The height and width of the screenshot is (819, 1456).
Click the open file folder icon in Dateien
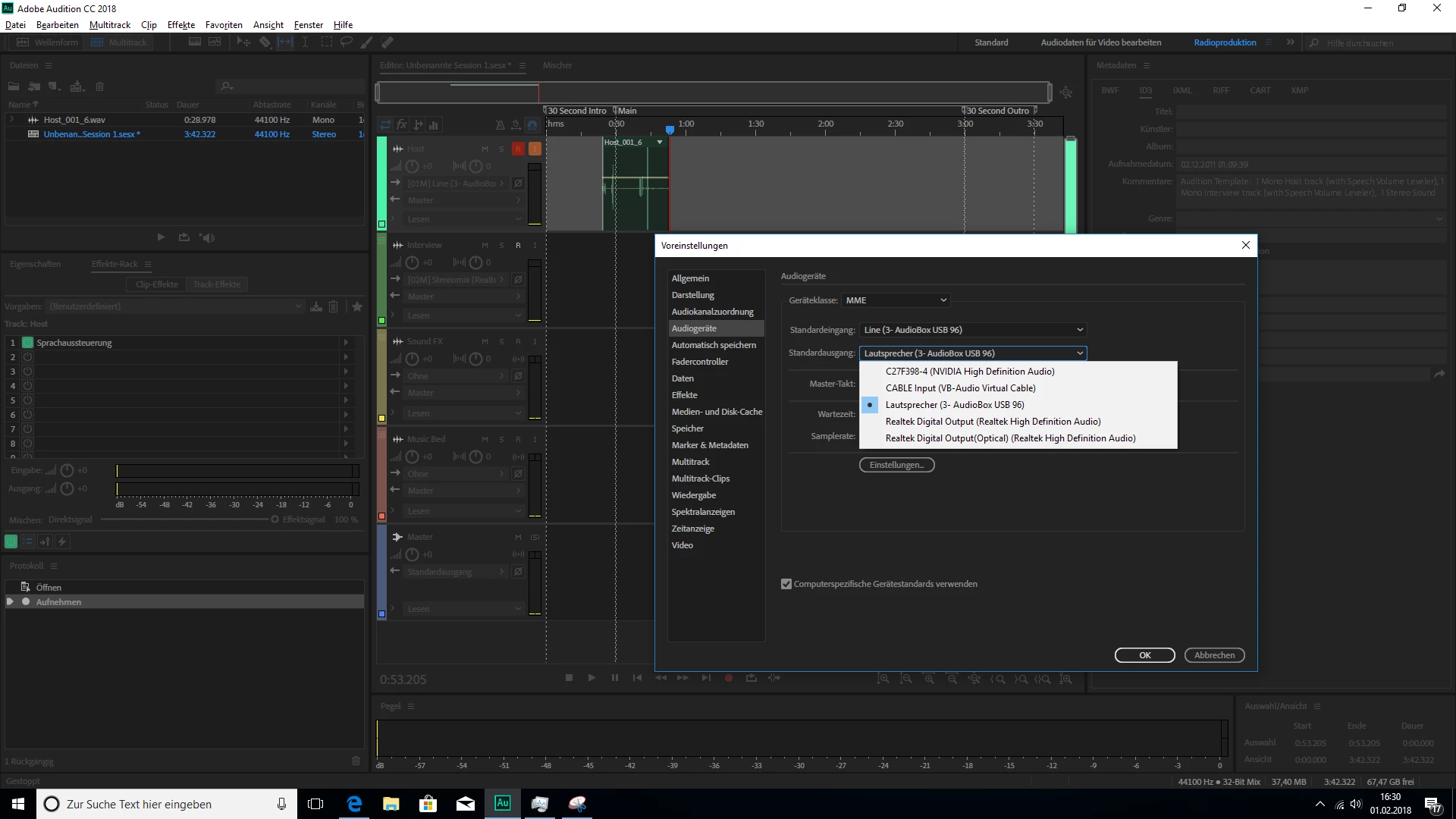tap(14, 86)
